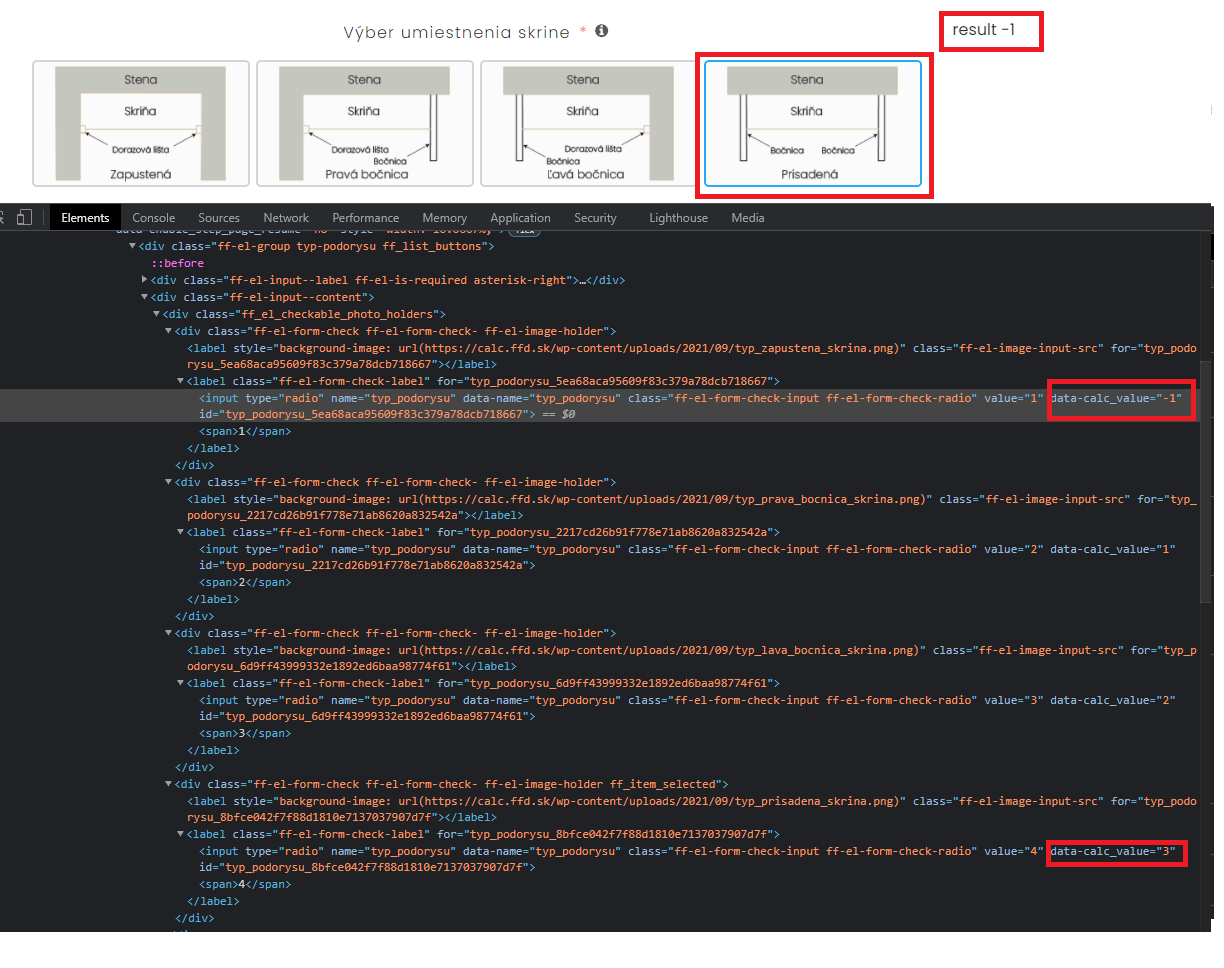Image resolution: width=1224 pixels, height=968 pixels.
Task: Open the Performance tab
Action: pyautogui.click(x=366, y=218)
